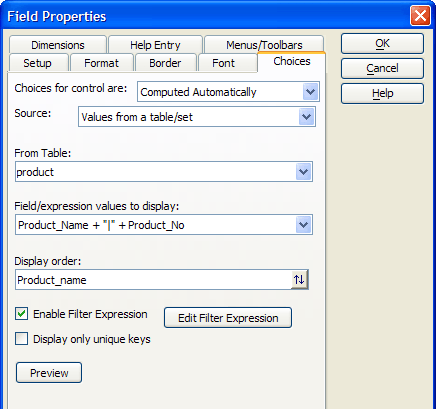Open the Border tab
This screenshot has width=436, height=409.
click(165, 63)
